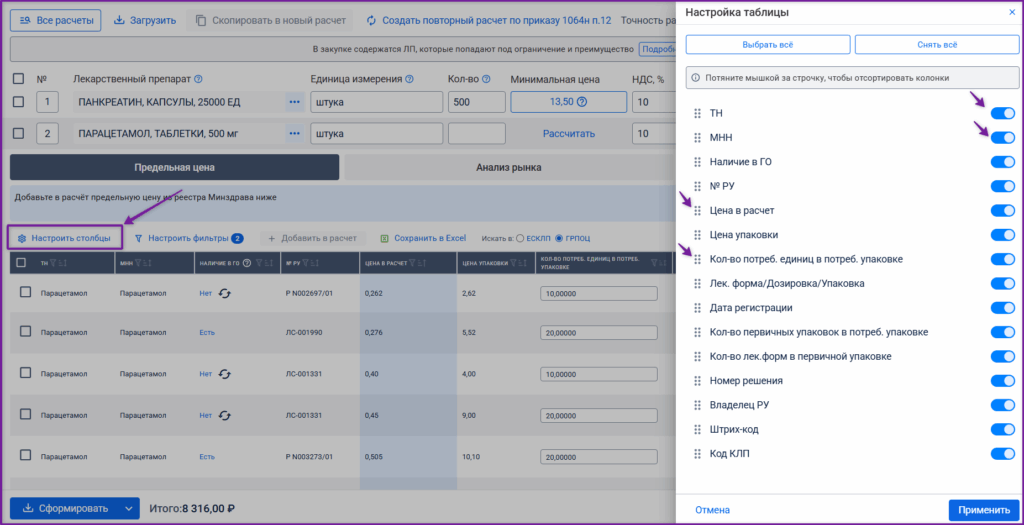
Task: Click filter icon in МНН column header
Action: [138, 263]
